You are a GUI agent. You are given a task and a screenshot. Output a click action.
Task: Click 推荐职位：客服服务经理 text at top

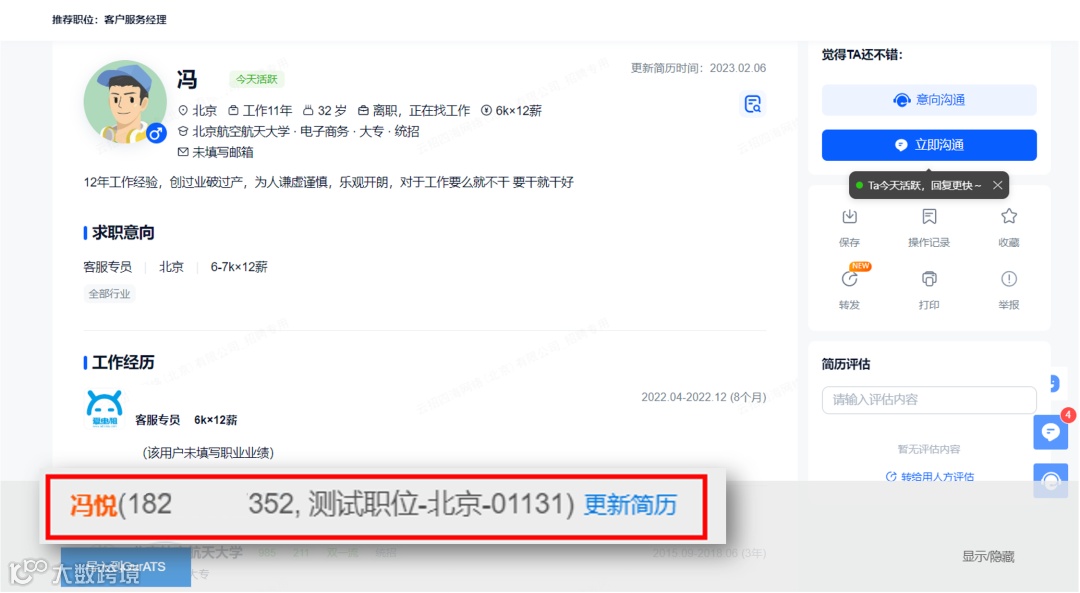pyautogui.click(x=109, y=19)
